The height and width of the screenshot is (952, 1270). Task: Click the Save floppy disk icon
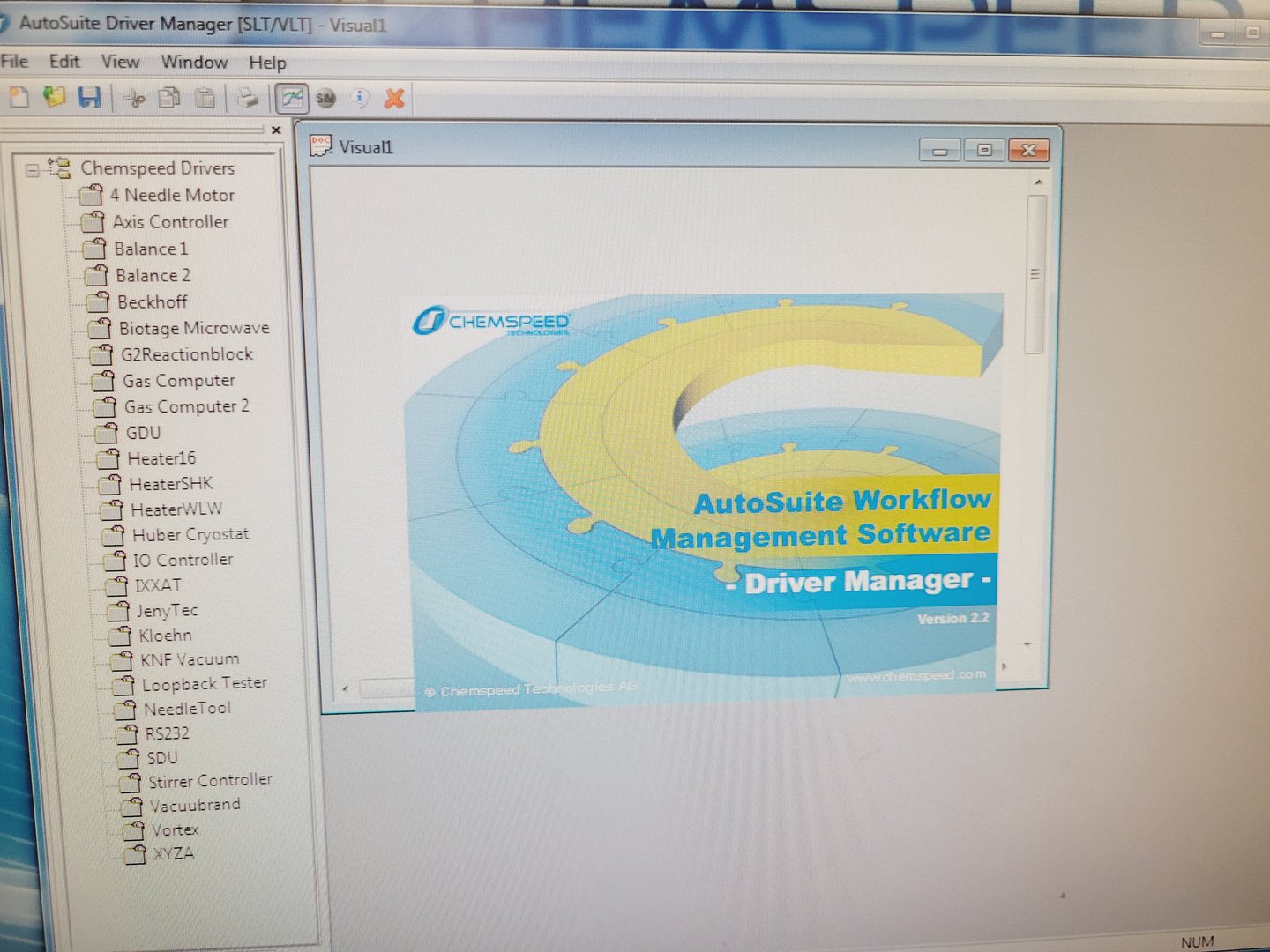pos(89,97)
